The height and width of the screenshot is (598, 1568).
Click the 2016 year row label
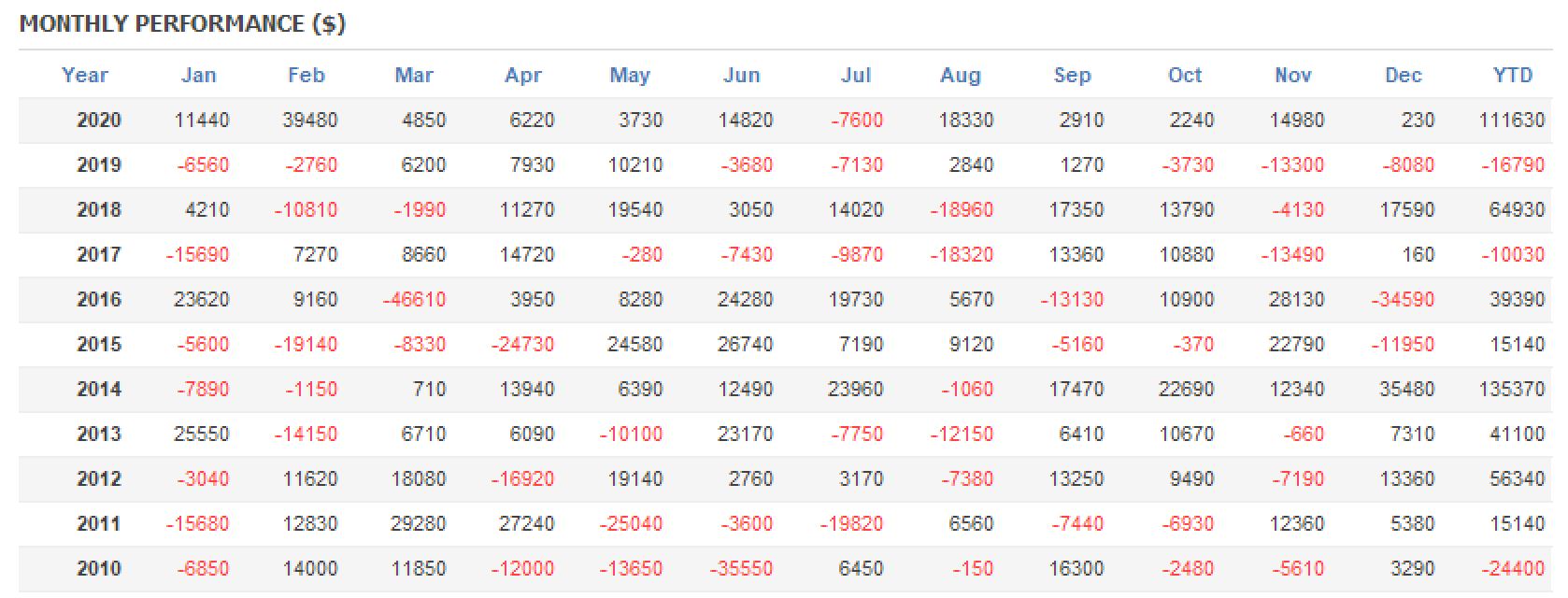tap(99, 300)
